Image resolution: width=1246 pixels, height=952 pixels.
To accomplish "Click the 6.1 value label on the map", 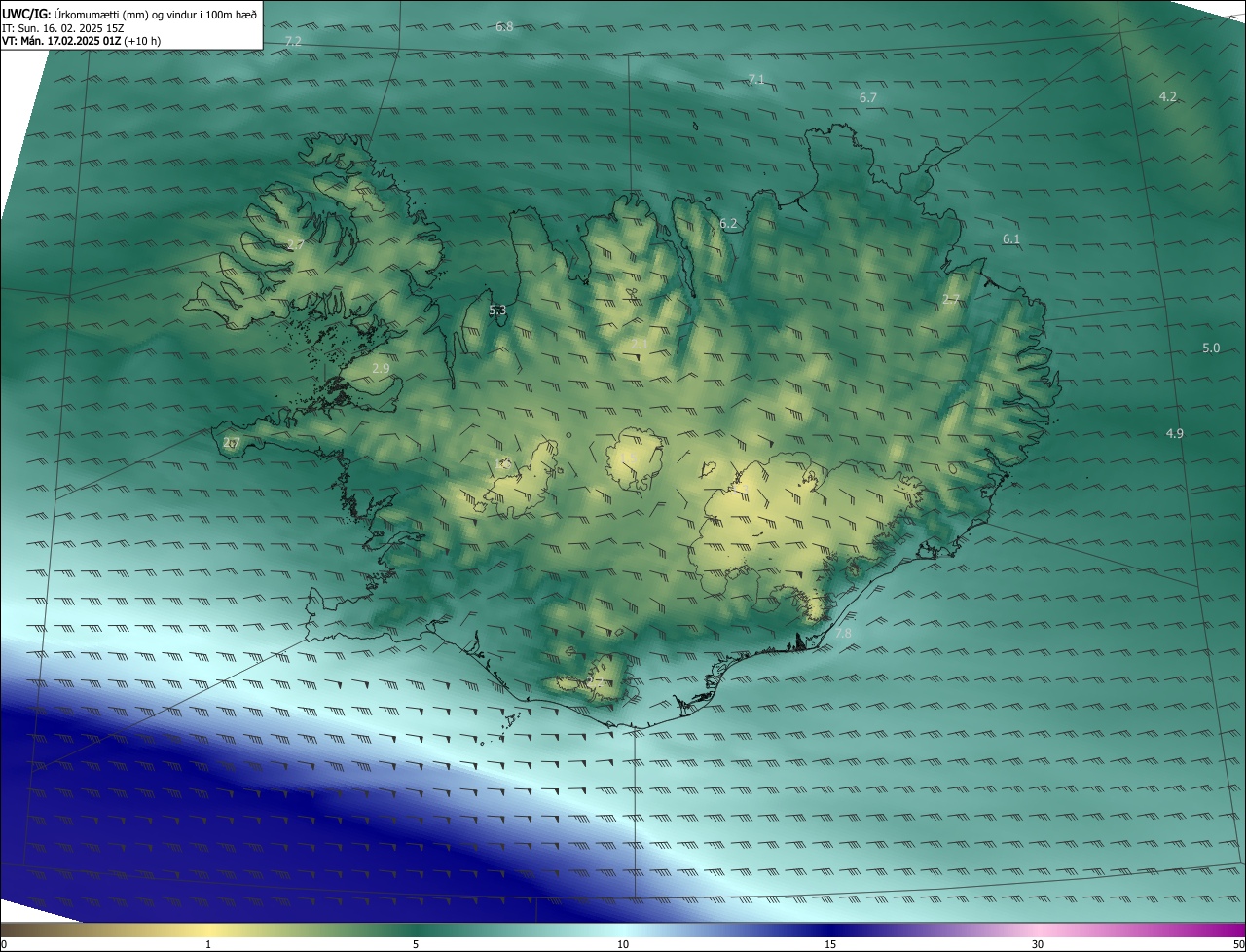I will point(1011,238).
